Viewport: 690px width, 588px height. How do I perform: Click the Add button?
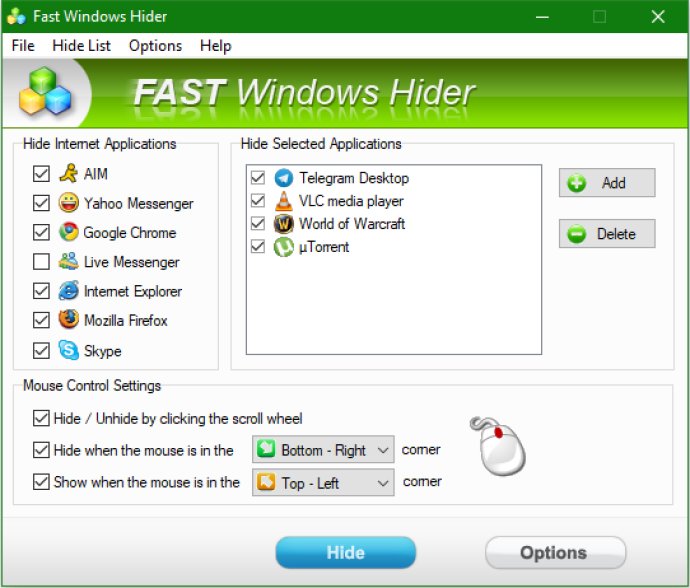coord(607,183)
